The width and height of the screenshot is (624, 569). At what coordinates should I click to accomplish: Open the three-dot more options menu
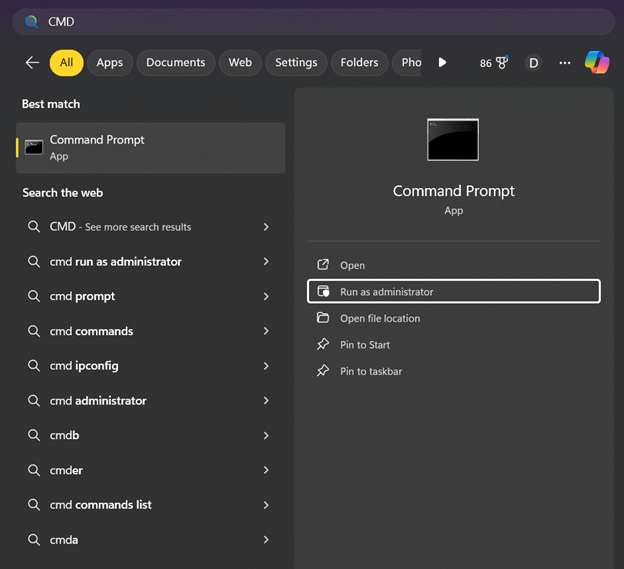click(565, 63)
